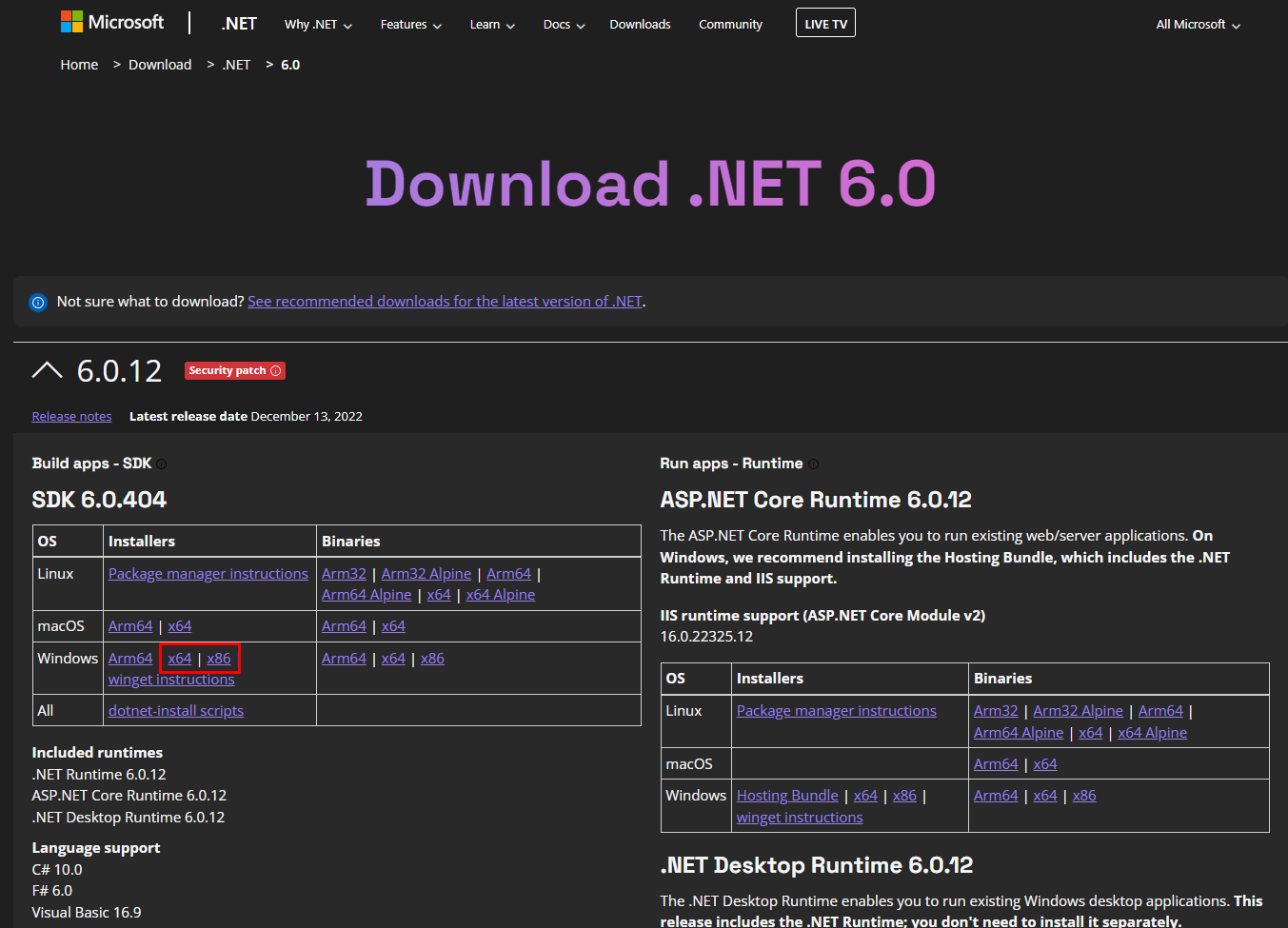The image size is (1288, 928).
Task: Download ASP.NET Core Runtime Linux x64 Alpine binary
Action: click(x=1153, y=733)
